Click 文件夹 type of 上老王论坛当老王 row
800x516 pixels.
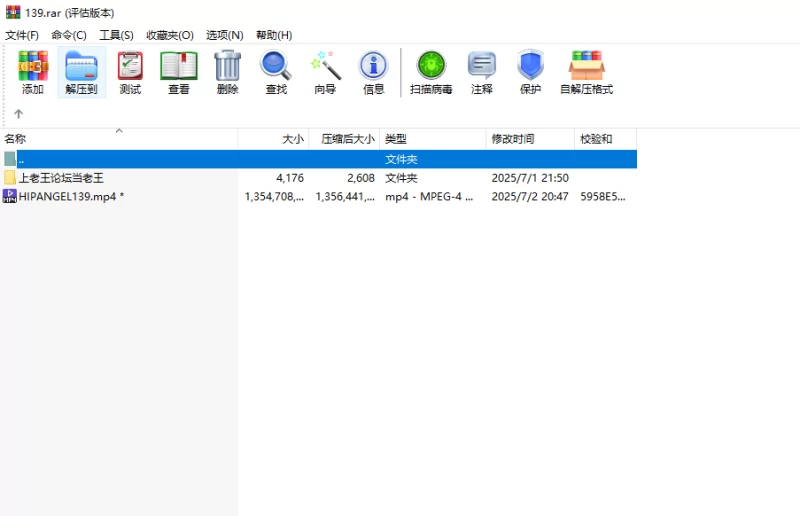click(x=401, y=178)
